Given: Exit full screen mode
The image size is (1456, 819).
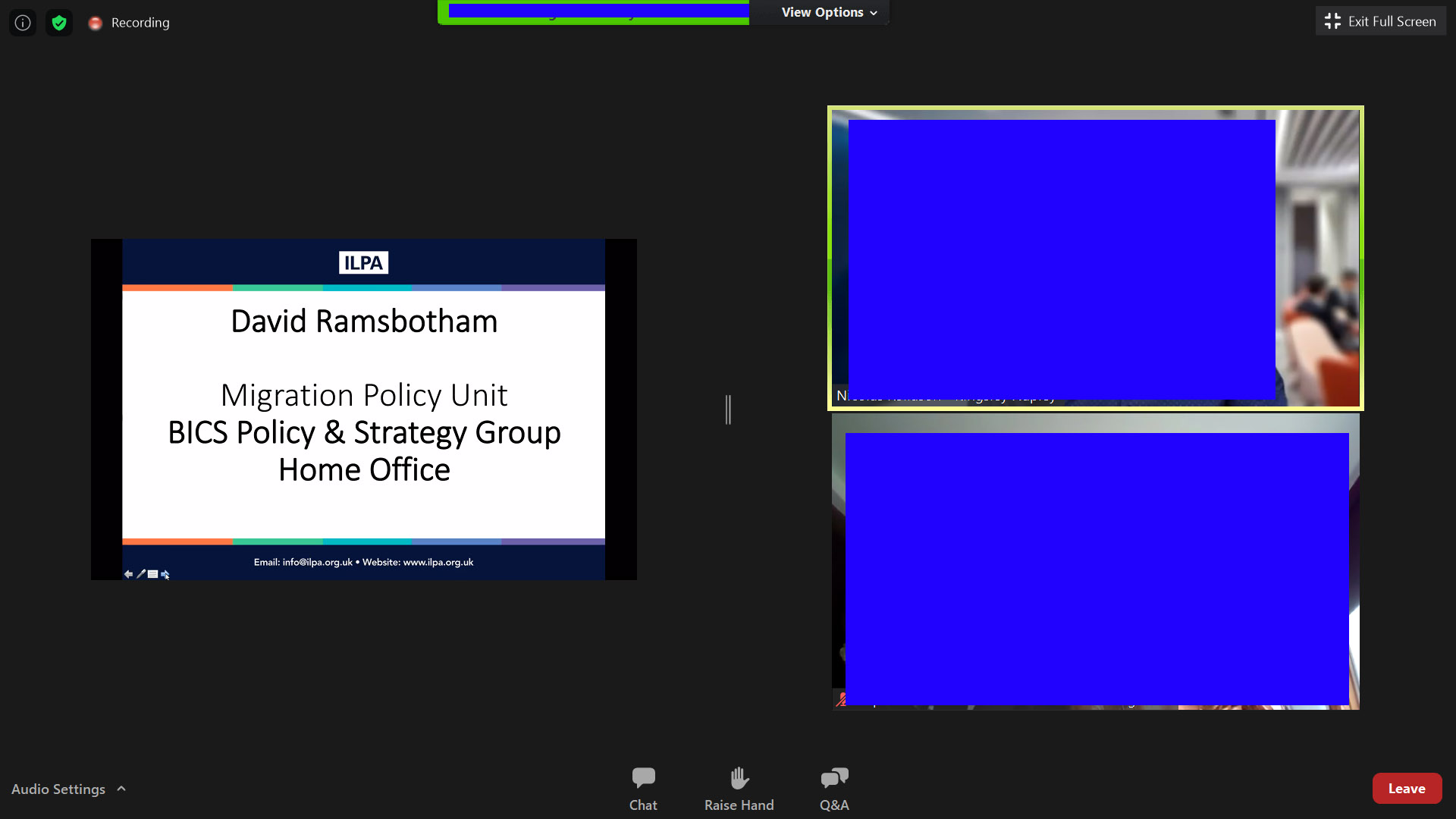Looking at the screenshot, I should click(1380, 20).
